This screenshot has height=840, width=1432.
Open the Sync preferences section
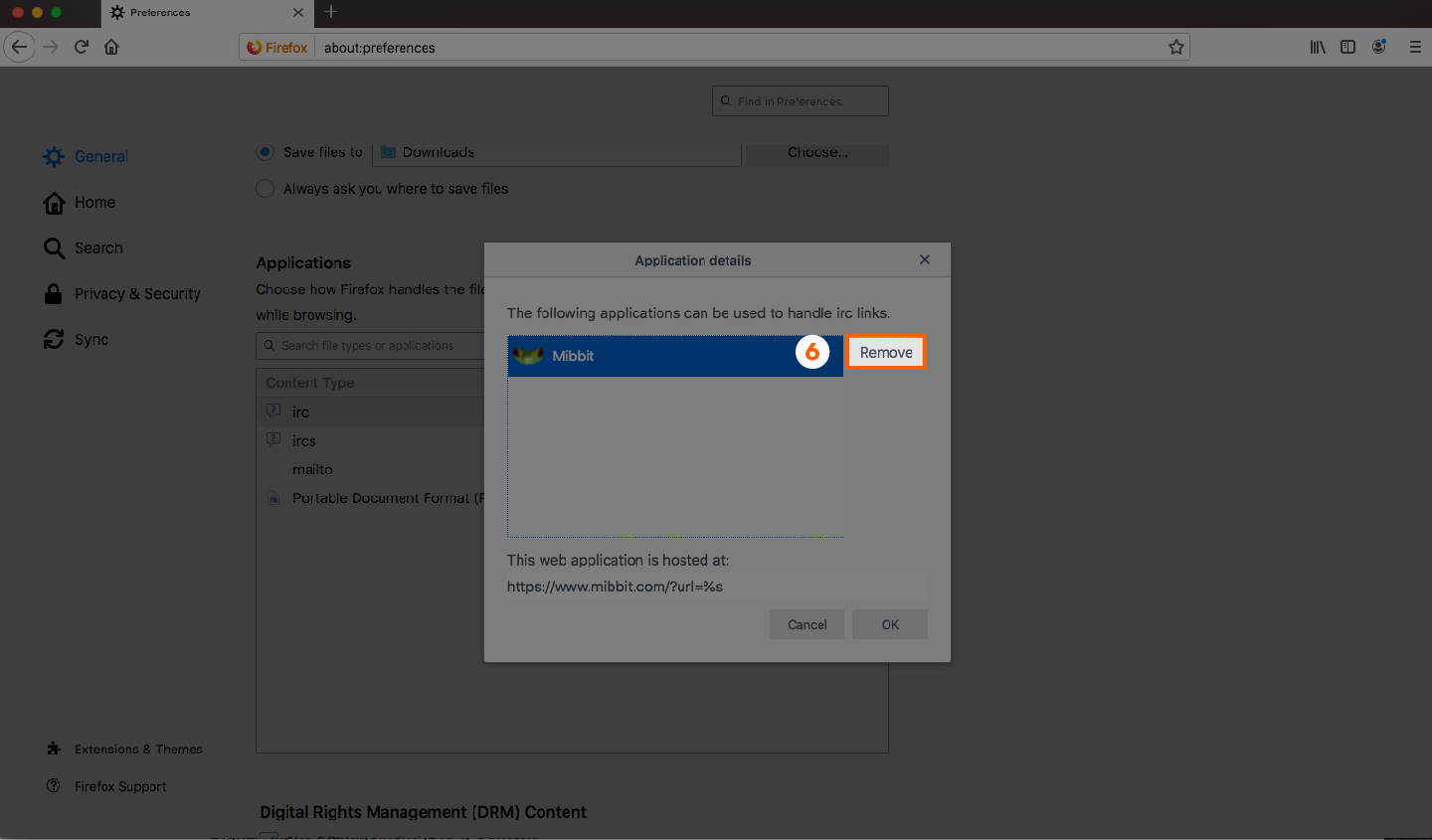coord(76,339)
